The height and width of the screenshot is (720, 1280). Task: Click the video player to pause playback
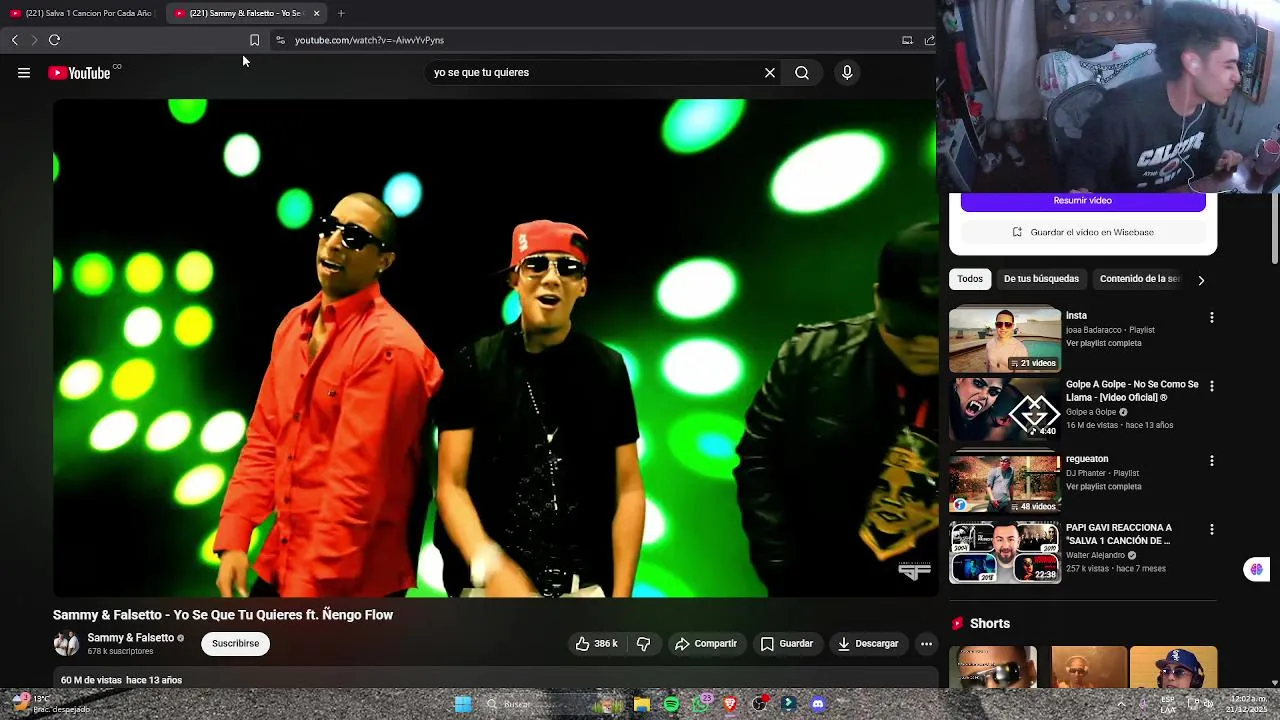[494, 347]
